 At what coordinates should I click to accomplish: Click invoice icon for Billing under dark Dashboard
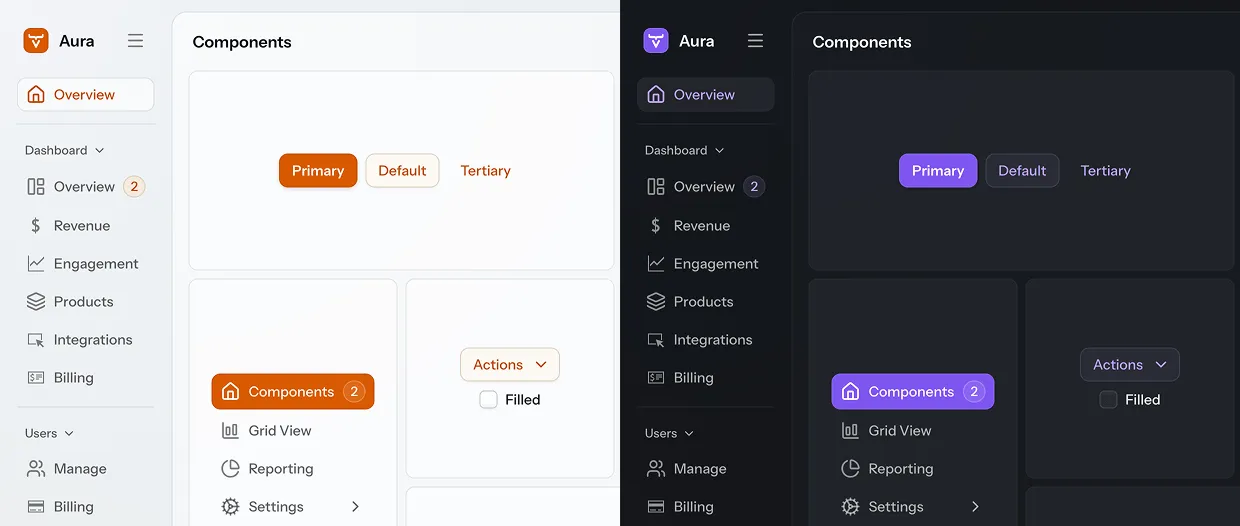[x=656, y=378]
